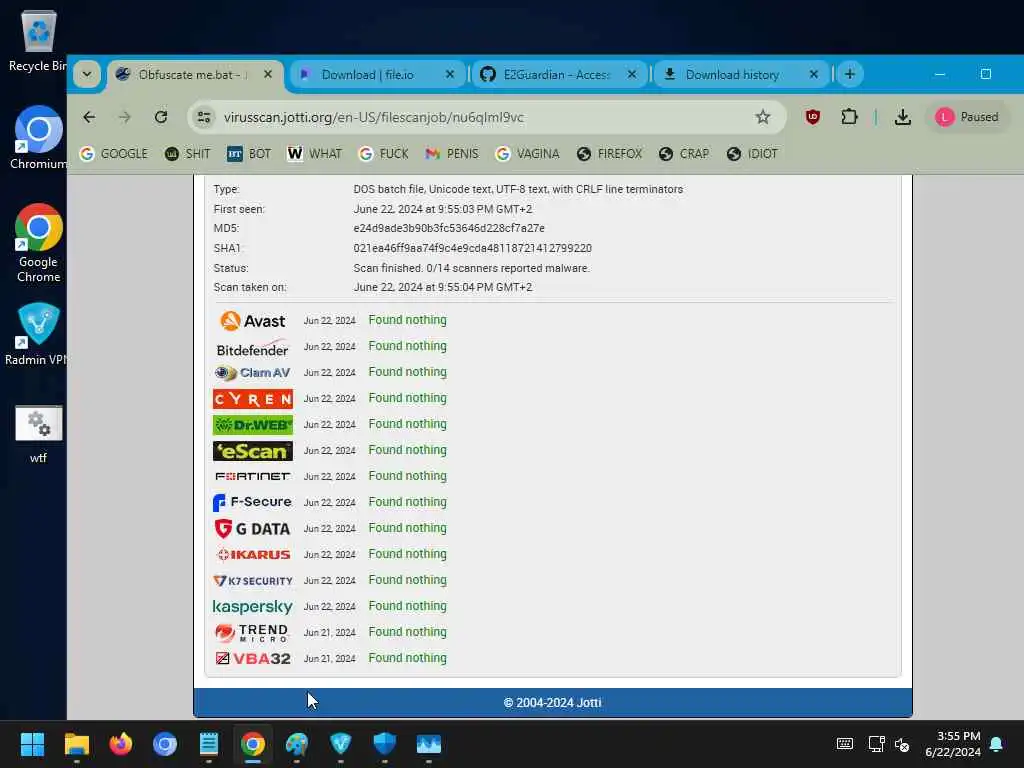Open the taskbar icon right of Windows Security

[428, 744]
